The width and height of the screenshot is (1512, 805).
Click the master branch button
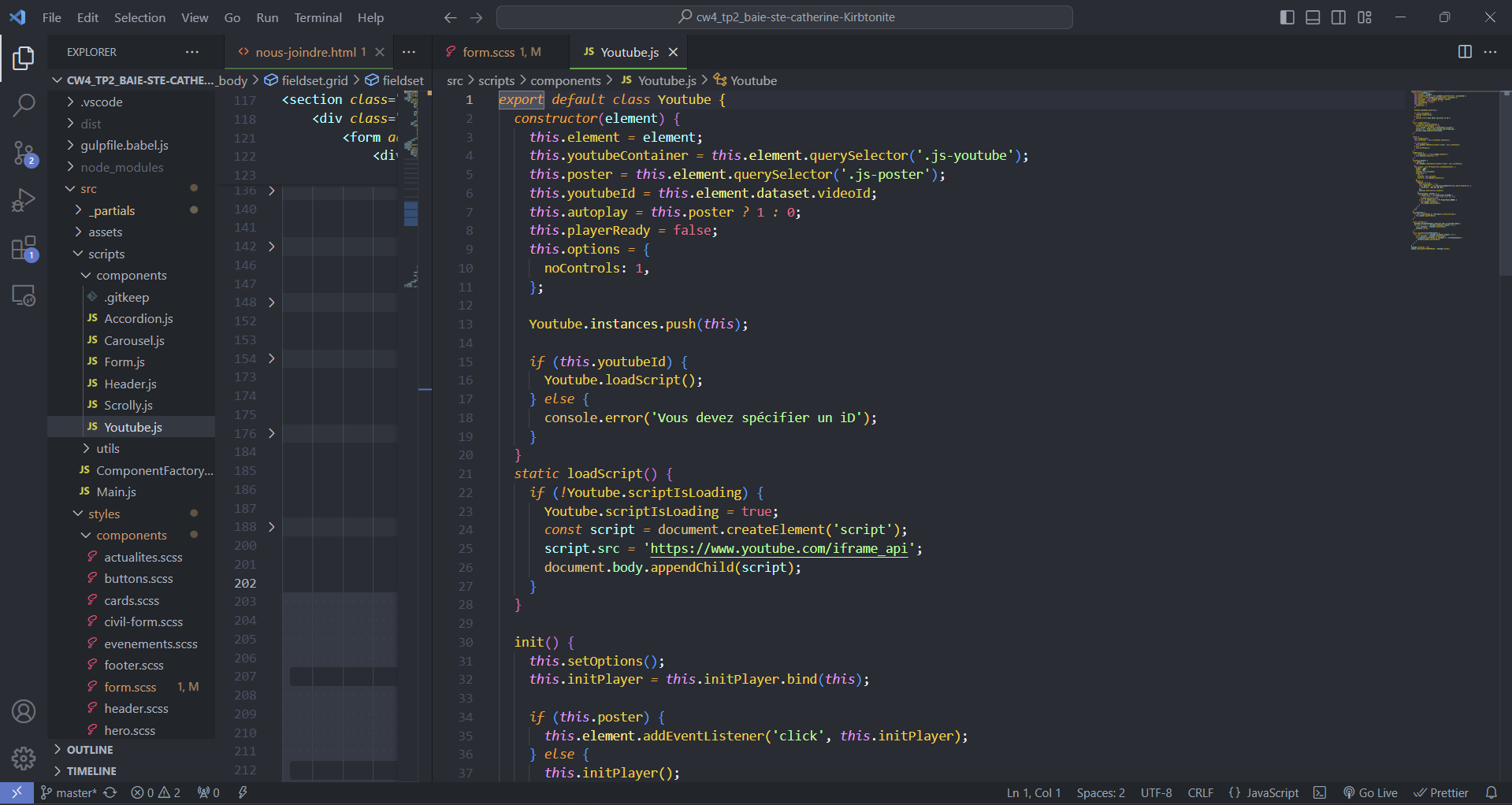tap(68, 792)
